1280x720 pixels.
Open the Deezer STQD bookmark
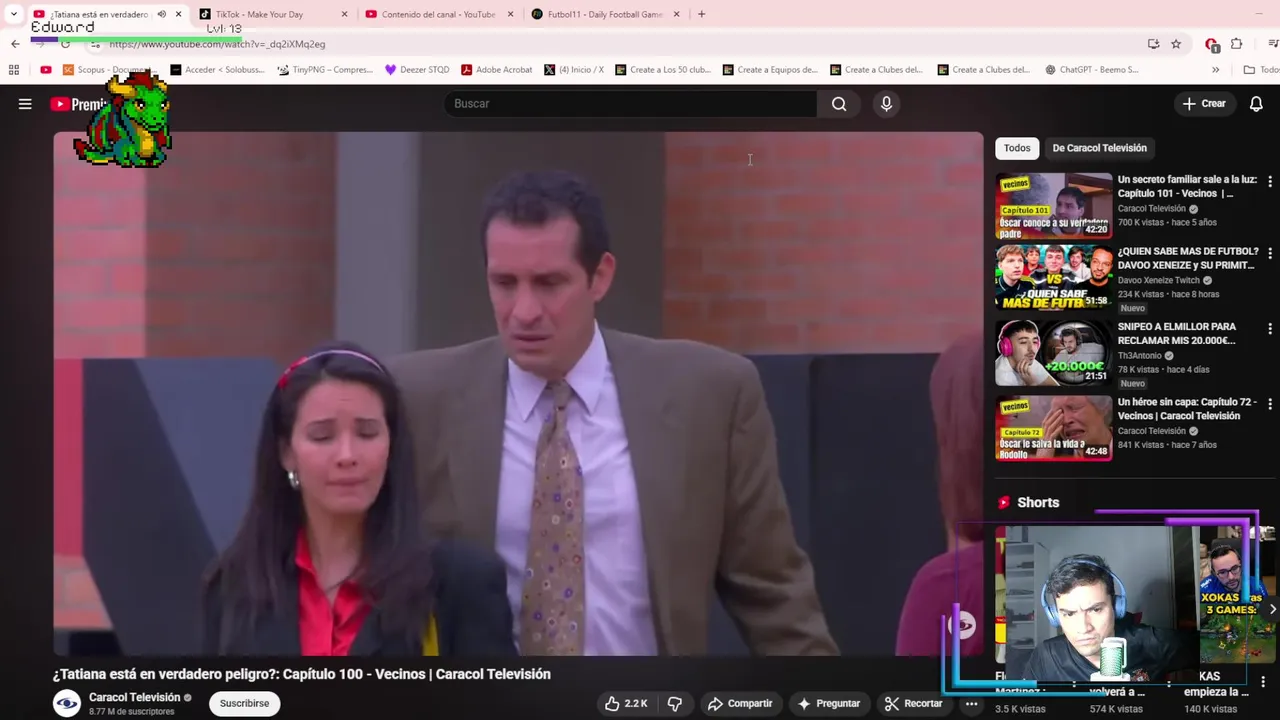(x=417, y=70)
